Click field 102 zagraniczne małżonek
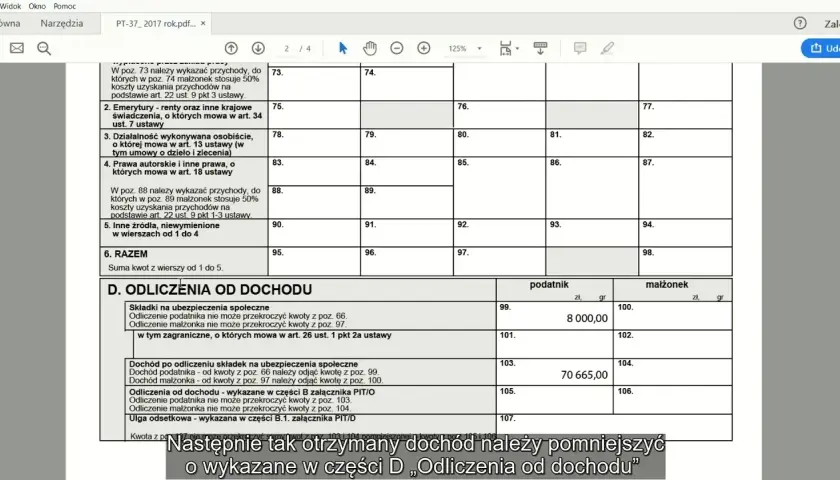 pos(673,344)
